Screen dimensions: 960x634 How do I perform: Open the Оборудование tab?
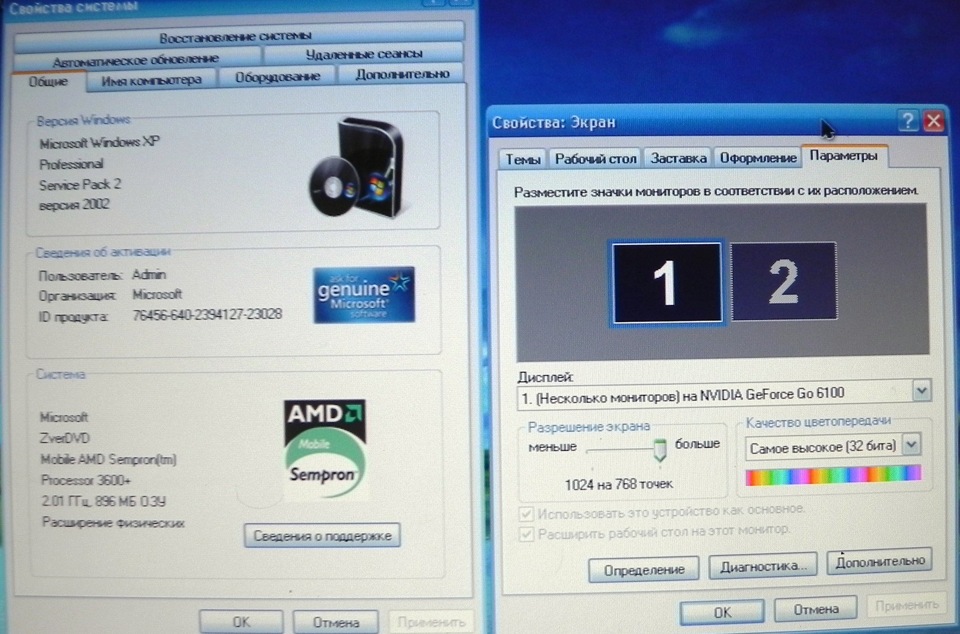point(277,77)
